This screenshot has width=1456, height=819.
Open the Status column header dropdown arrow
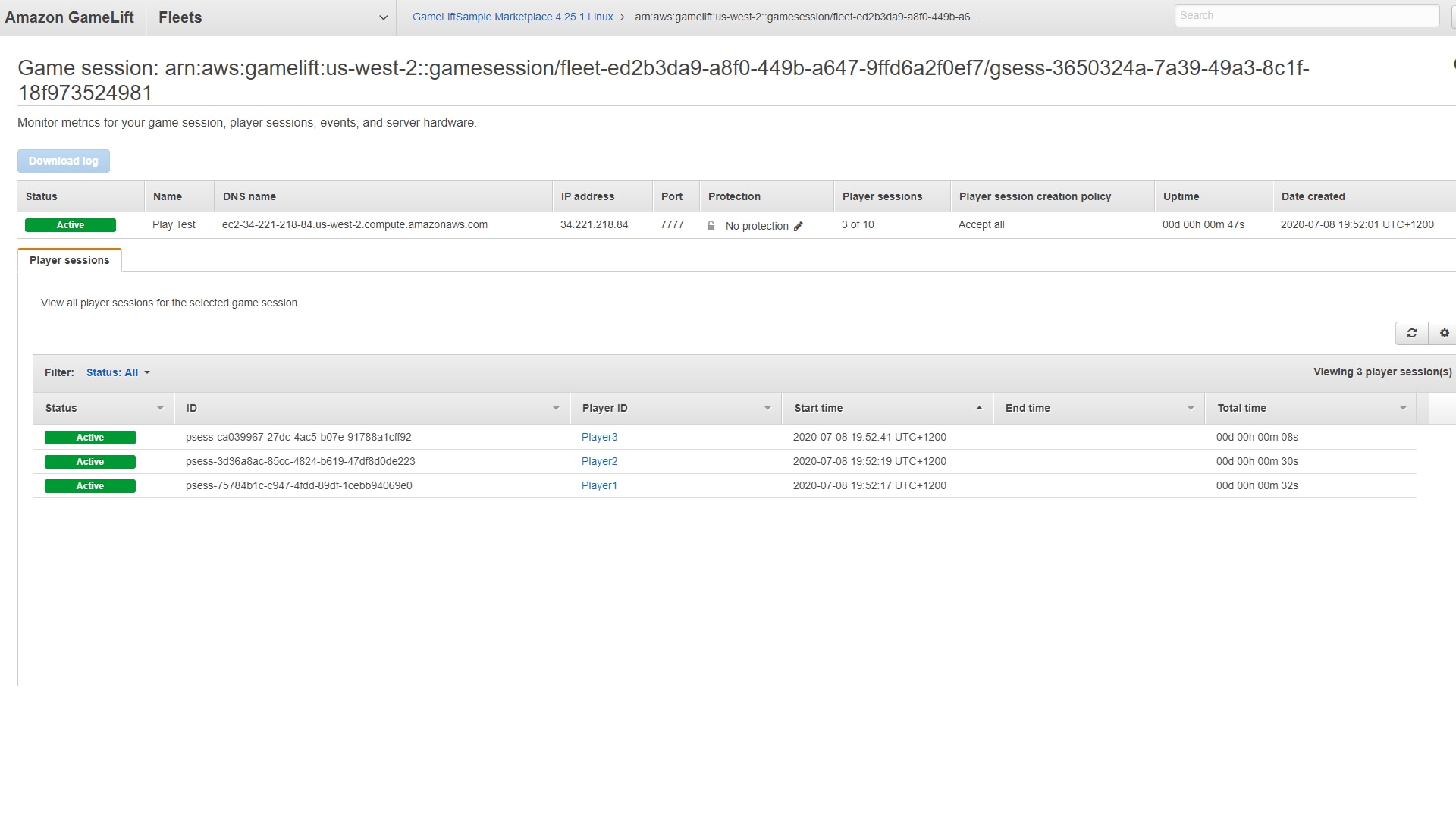point(160,408)
